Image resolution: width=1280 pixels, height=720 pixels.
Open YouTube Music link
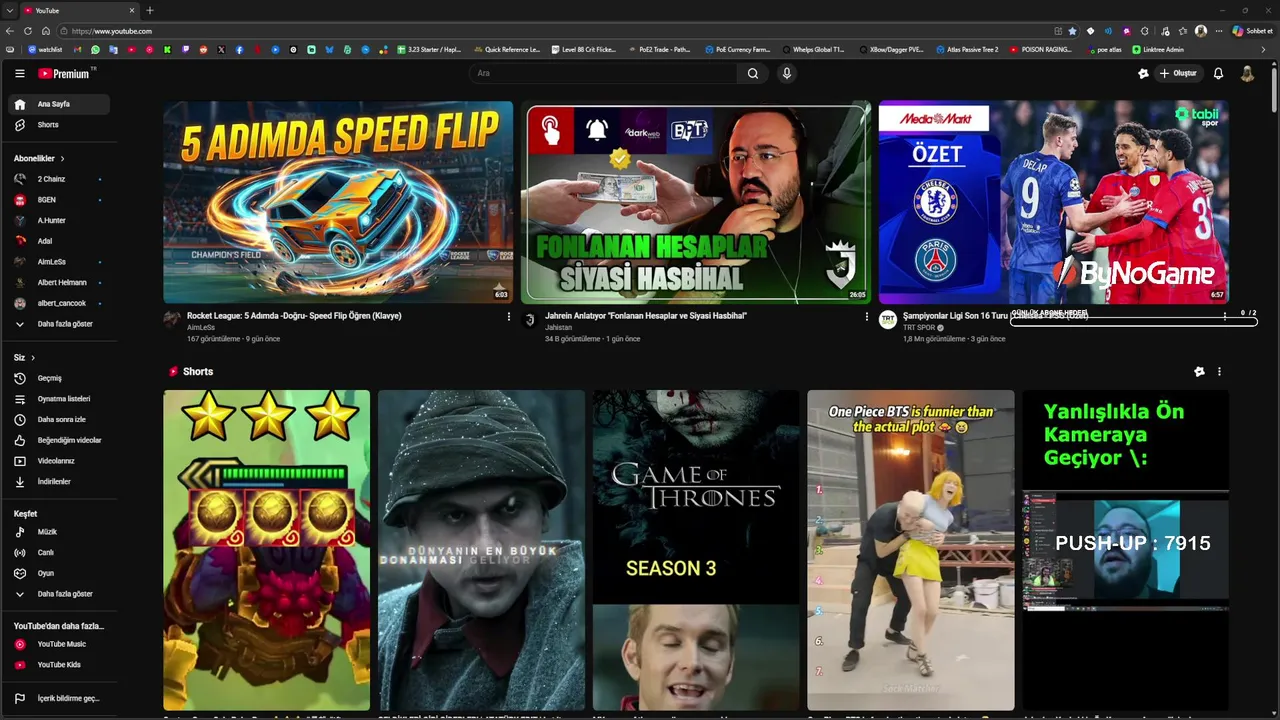tap(58, 644)
